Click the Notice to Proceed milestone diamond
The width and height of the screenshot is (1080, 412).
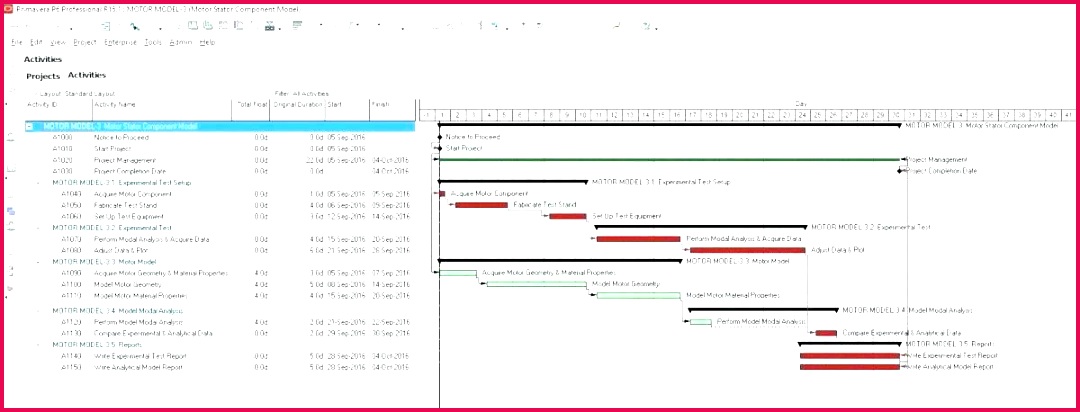click(439, 136)
